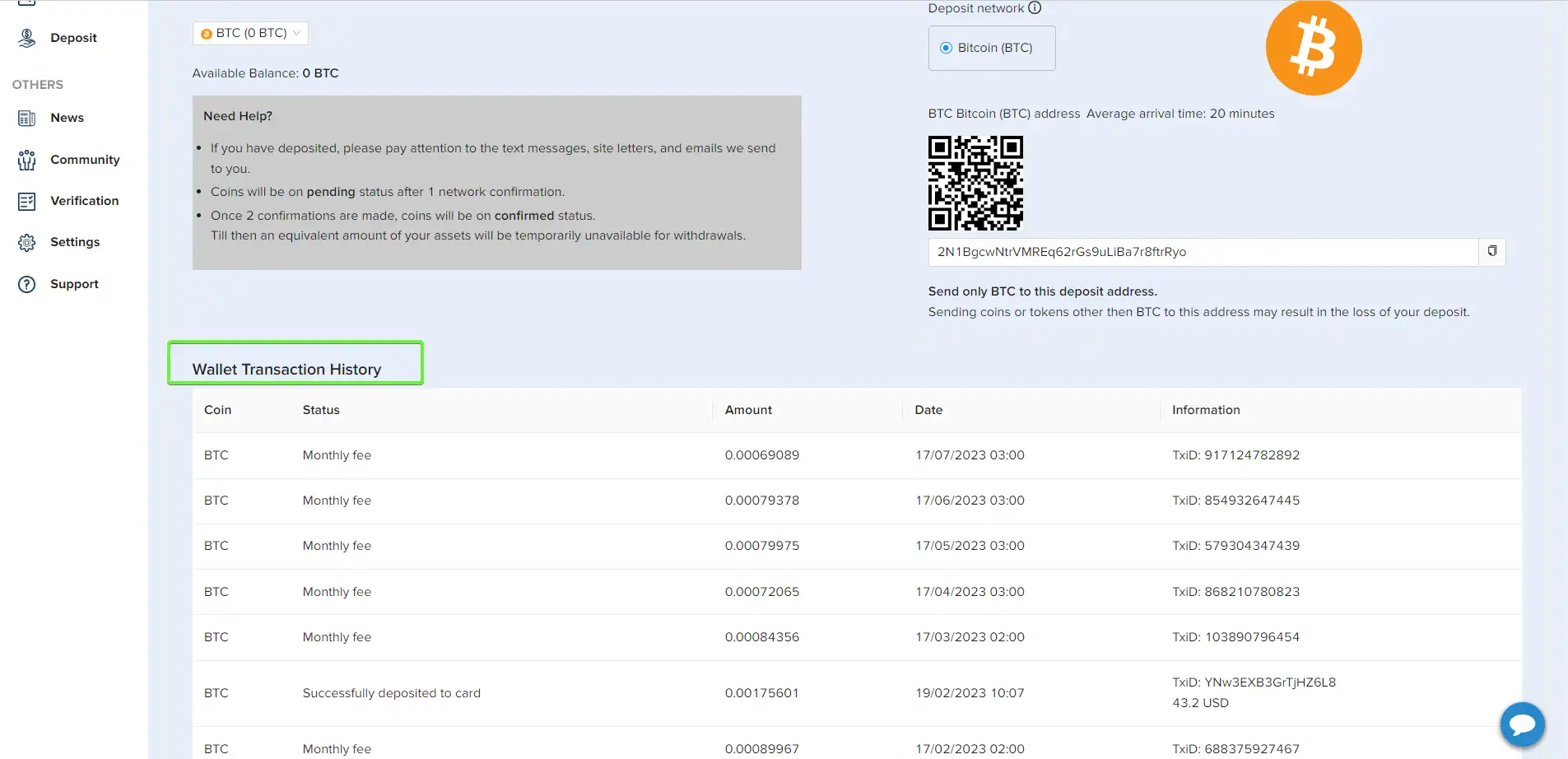Select amount 0.00079975
Image resolution: width=1568 pixels, height=759 pixels.
tap(762, 546)
